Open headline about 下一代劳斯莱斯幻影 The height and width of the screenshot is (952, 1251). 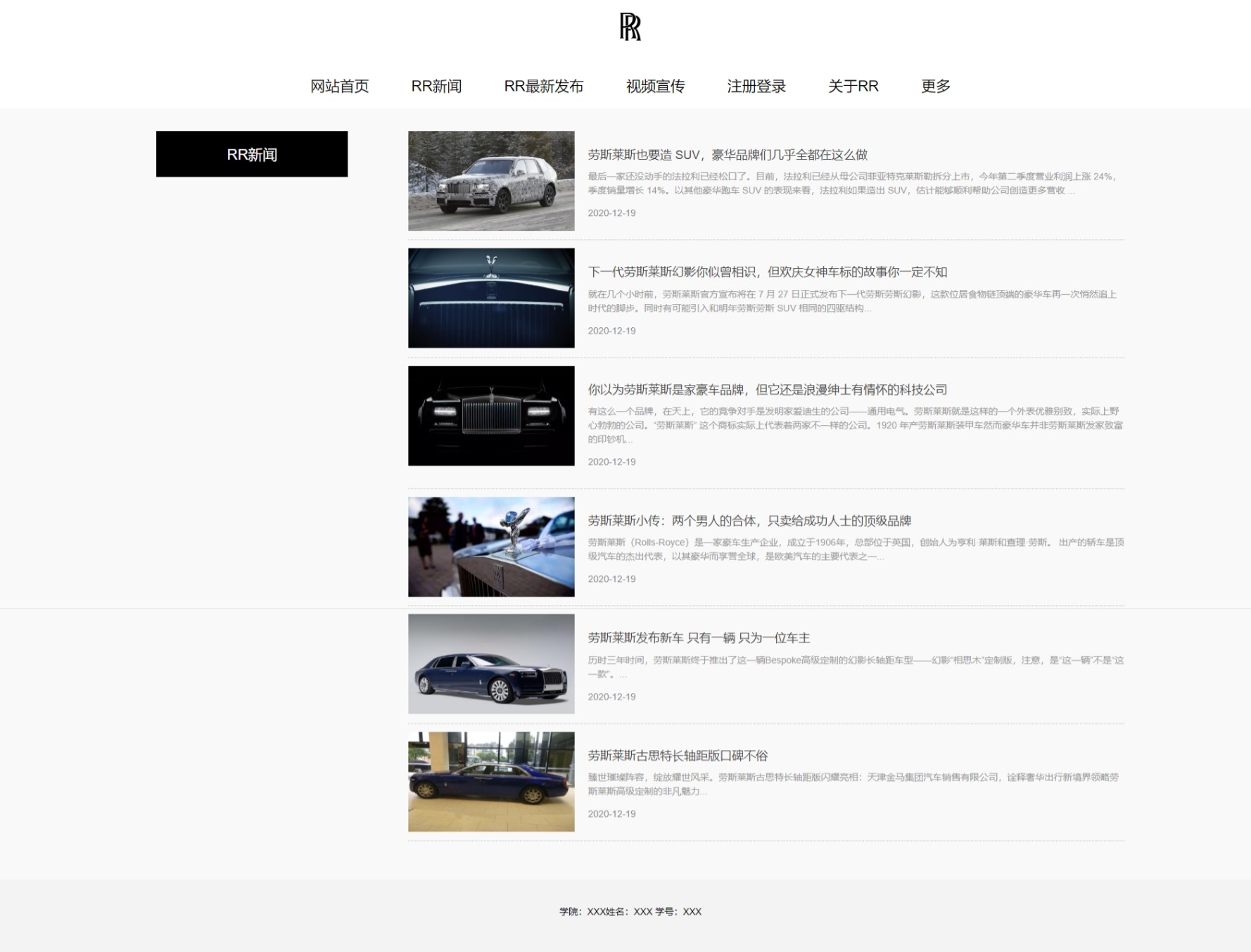click(x=767, y=272)
